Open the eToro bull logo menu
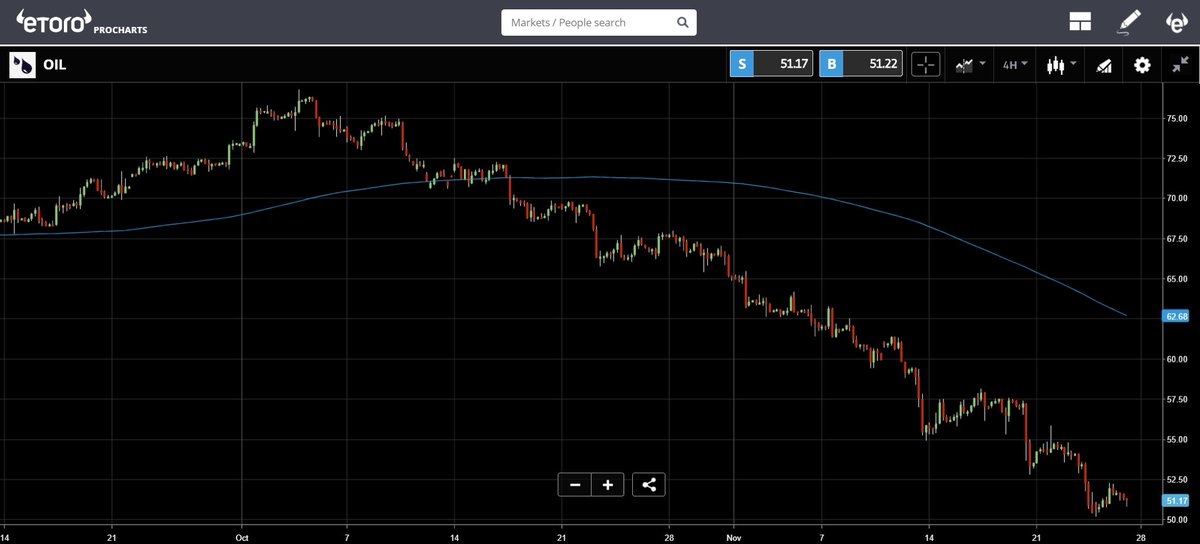The width and height of the screenshot is (1200, 544). click(1177, 22)
